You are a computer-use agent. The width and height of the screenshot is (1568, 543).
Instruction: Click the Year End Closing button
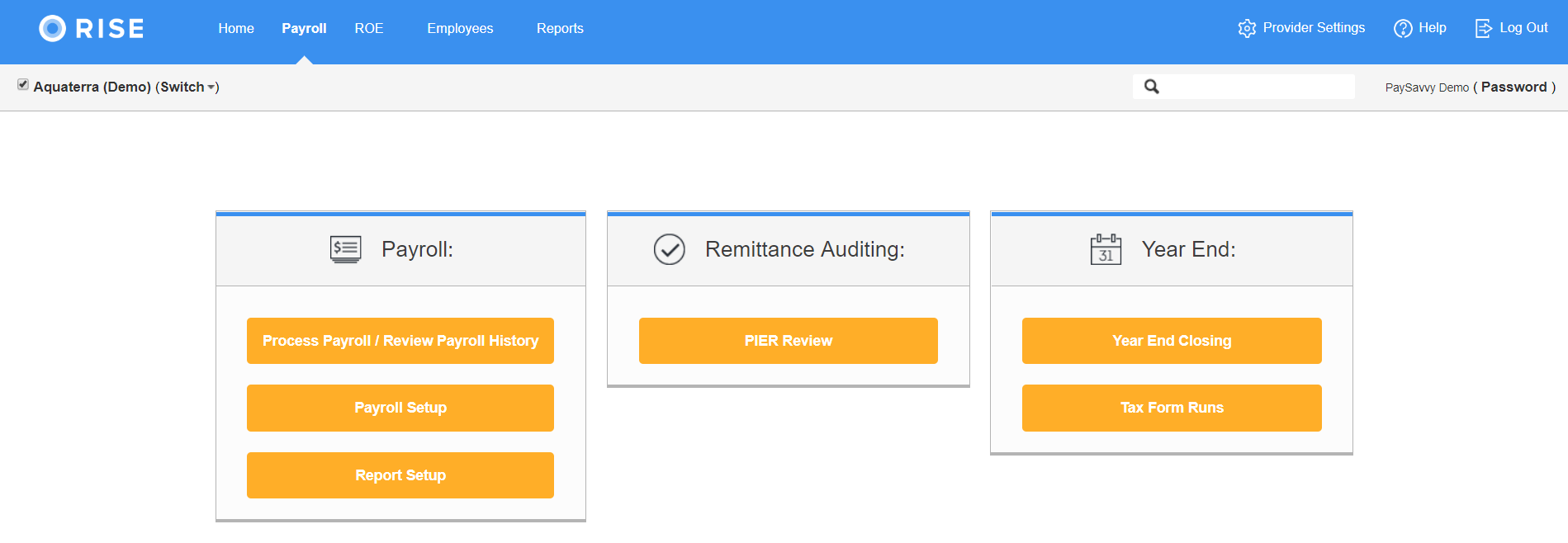tap(1172, 341)
